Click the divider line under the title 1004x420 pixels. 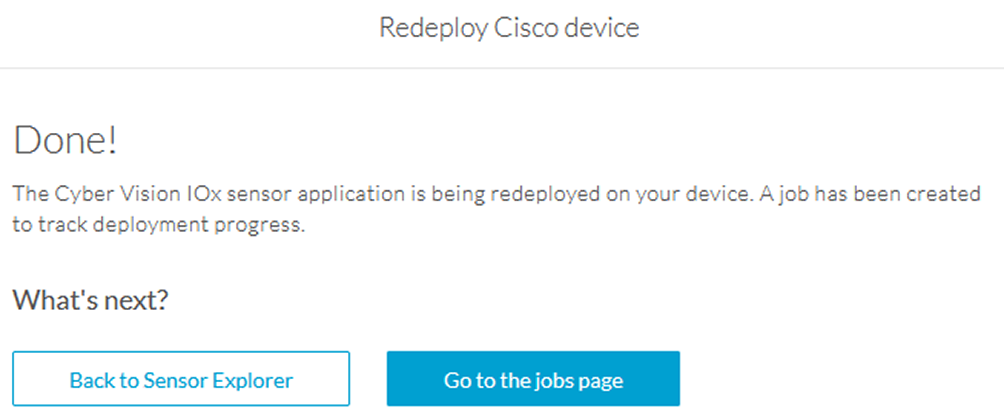[x=502, y=68]
